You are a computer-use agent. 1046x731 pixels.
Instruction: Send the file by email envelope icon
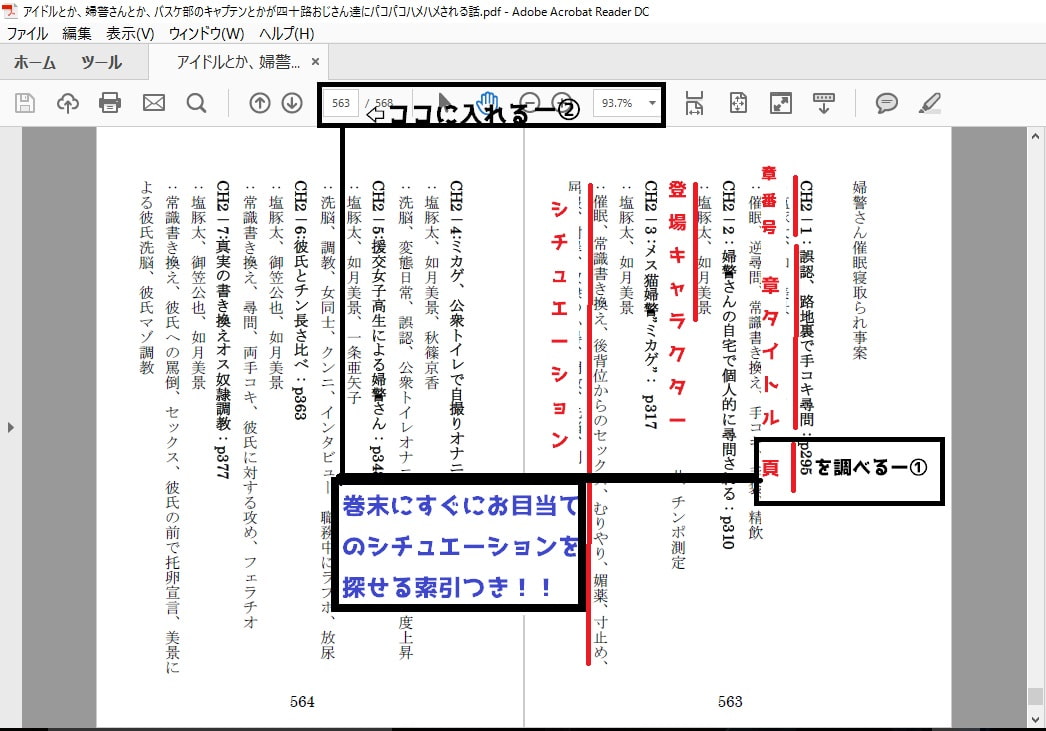click(x=153, y=103)
